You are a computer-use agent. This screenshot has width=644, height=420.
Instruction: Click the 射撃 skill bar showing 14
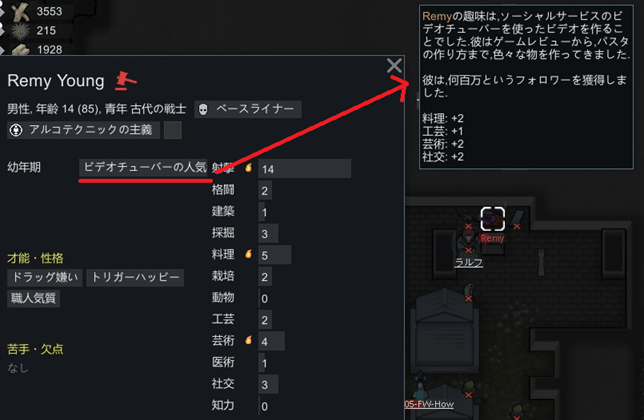point(305,169)
